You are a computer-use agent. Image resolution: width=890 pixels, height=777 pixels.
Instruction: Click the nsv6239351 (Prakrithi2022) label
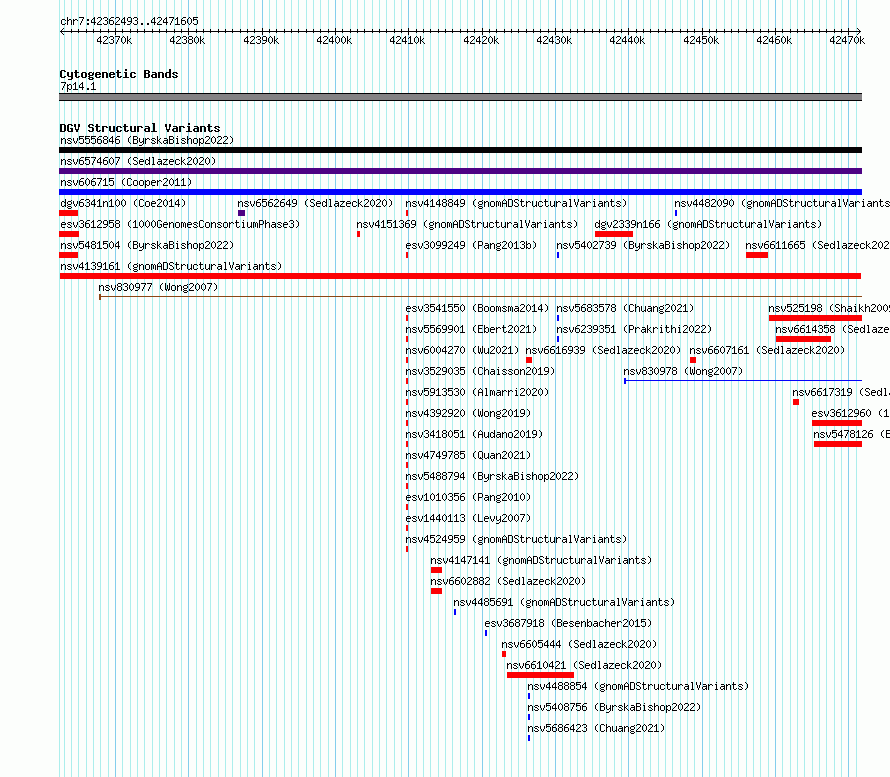pos(634,329)
